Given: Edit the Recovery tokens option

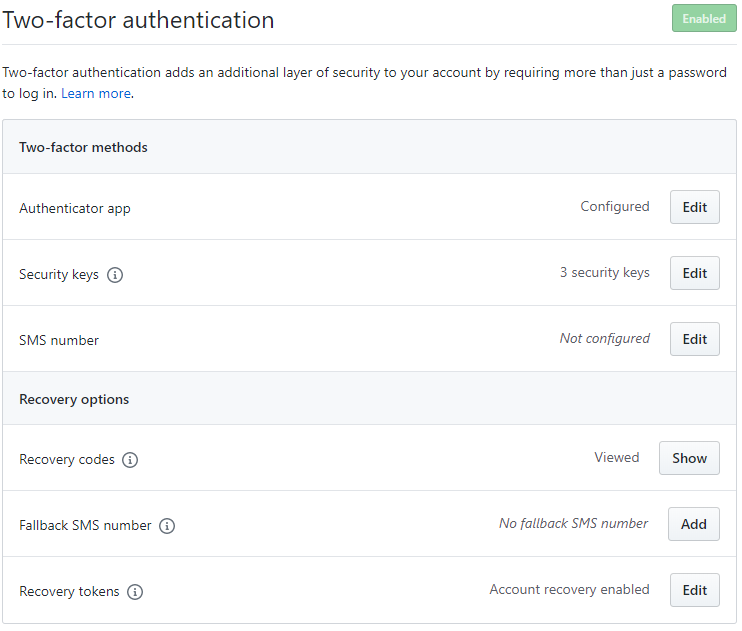Looking at the screenshot, I should tap(695, 591).
